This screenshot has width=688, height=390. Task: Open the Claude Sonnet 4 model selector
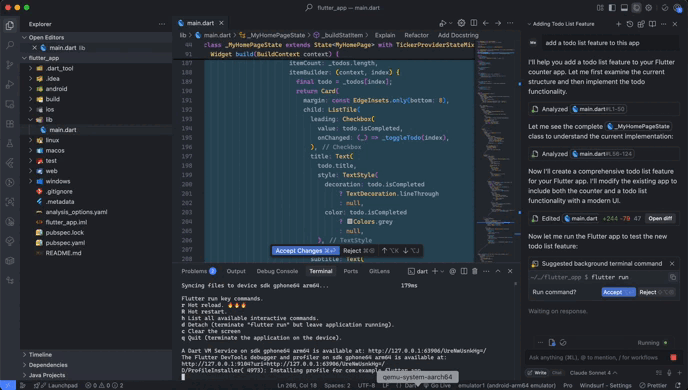(593, 372)
